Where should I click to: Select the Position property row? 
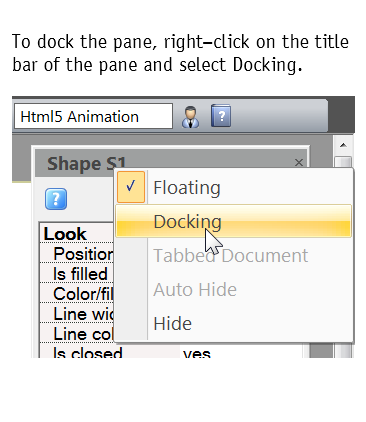tap(77, 254)
